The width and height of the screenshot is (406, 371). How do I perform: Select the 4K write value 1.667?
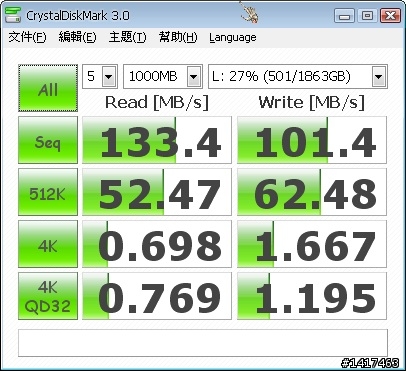point(312,244)
